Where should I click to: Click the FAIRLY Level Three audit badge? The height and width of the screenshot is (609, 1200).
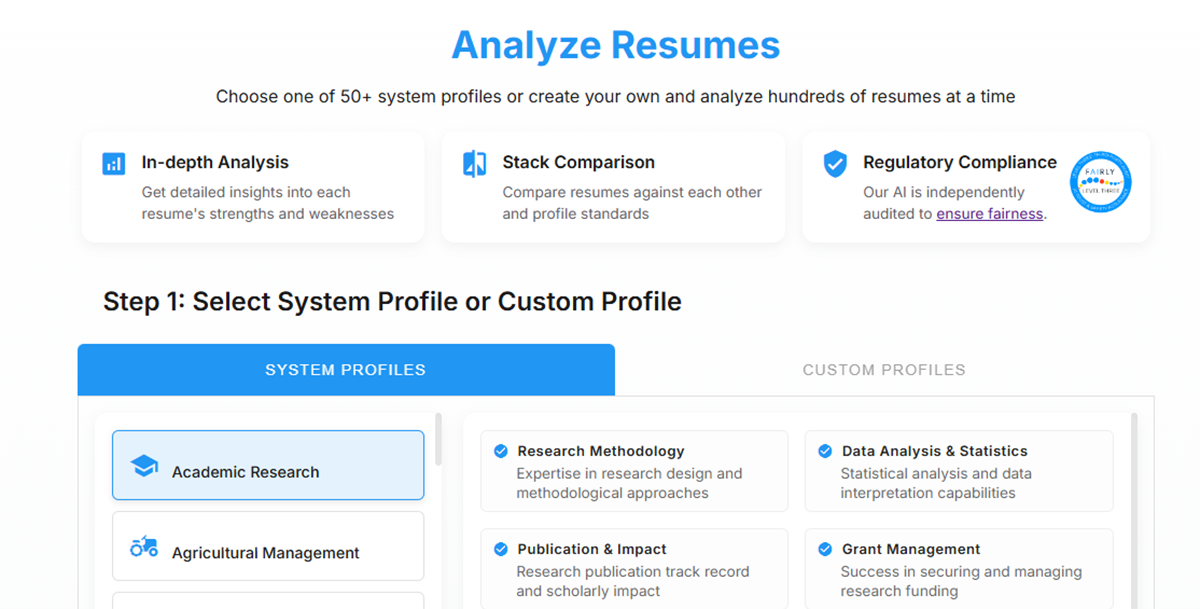click(1100, 181)
